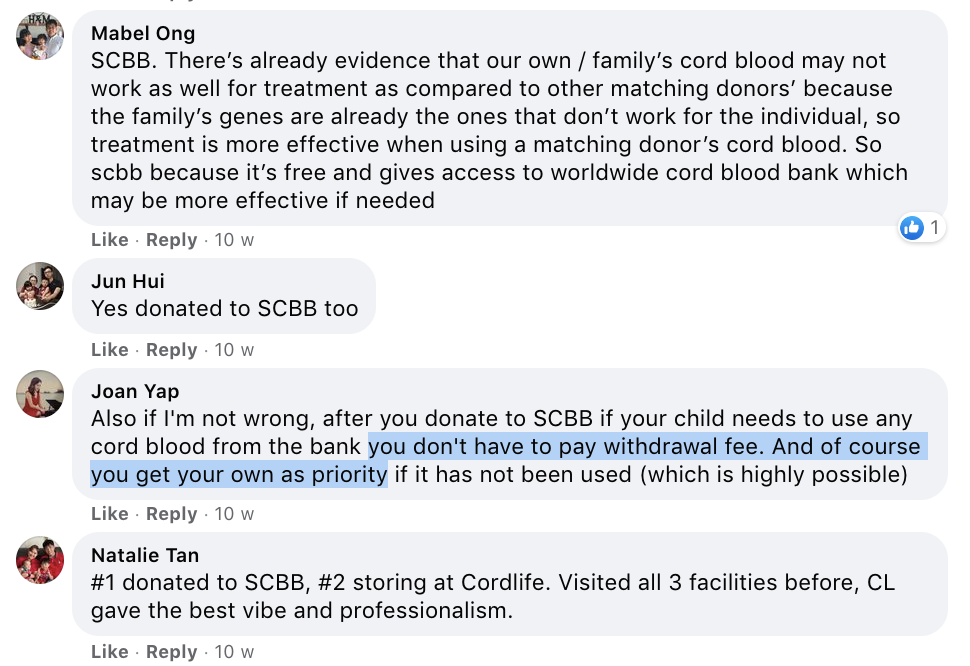Viewport: 970px width, 666px height.
Task: Reply to Mabel Ong's comment
Action: click(x=171, y=240)
